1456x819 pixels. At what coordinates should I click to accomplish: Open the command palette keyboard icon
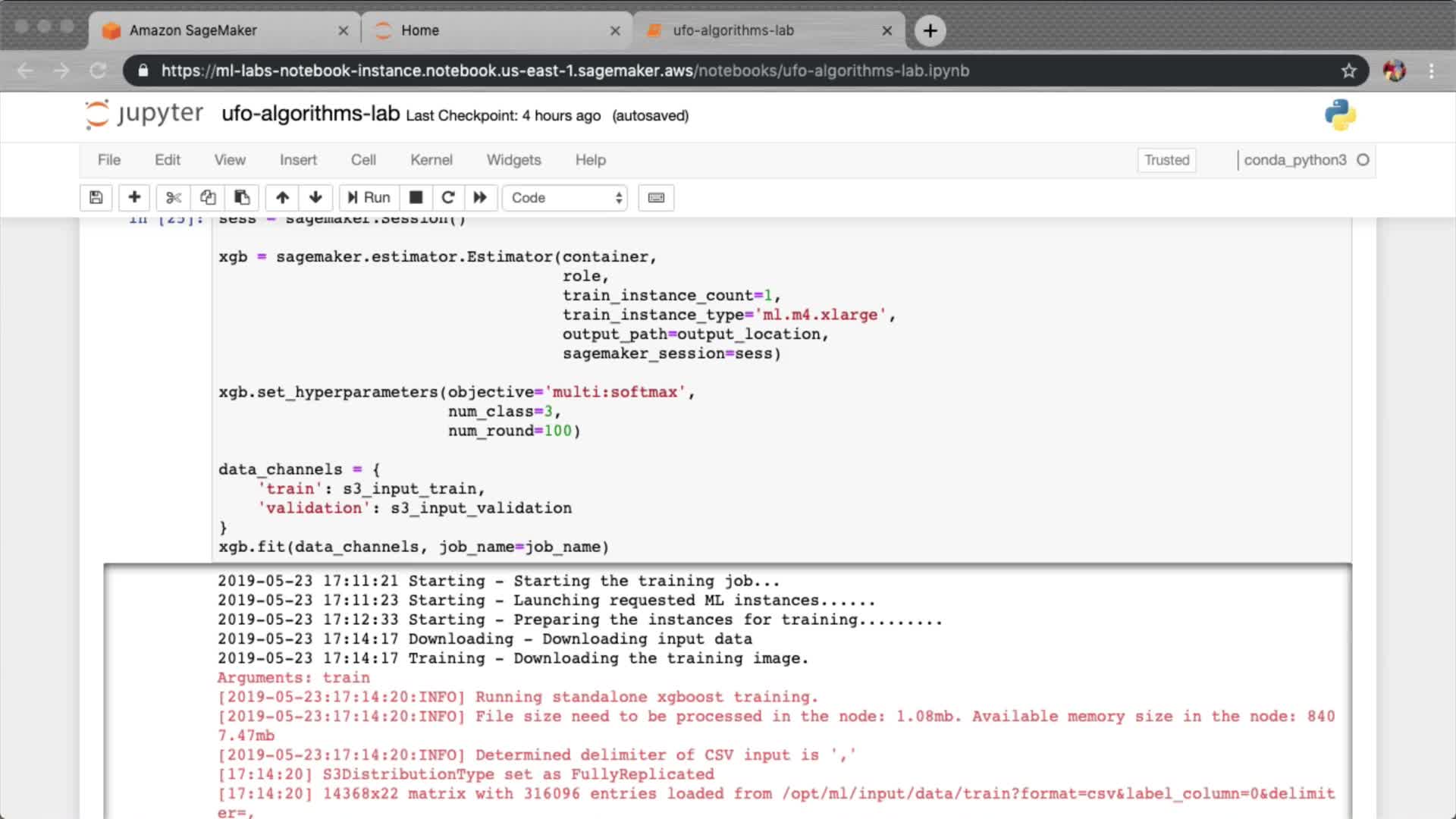(x=656, y=198)
